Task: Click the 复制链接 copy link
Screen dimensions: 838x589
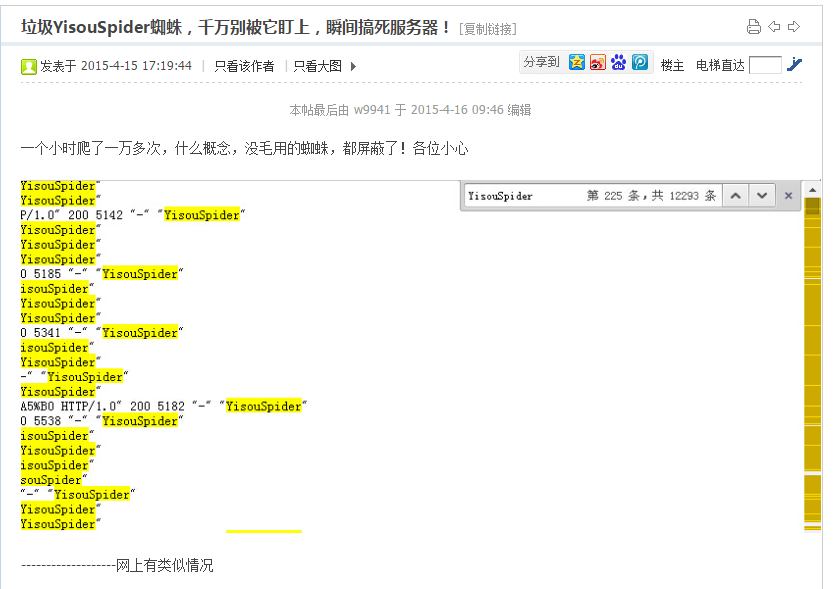Action: tap(488, 29)
